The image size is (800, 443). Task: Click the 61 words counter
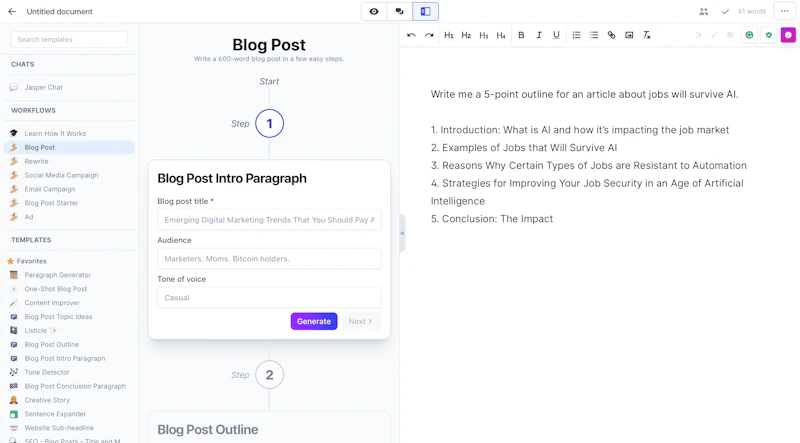[752, 11]
